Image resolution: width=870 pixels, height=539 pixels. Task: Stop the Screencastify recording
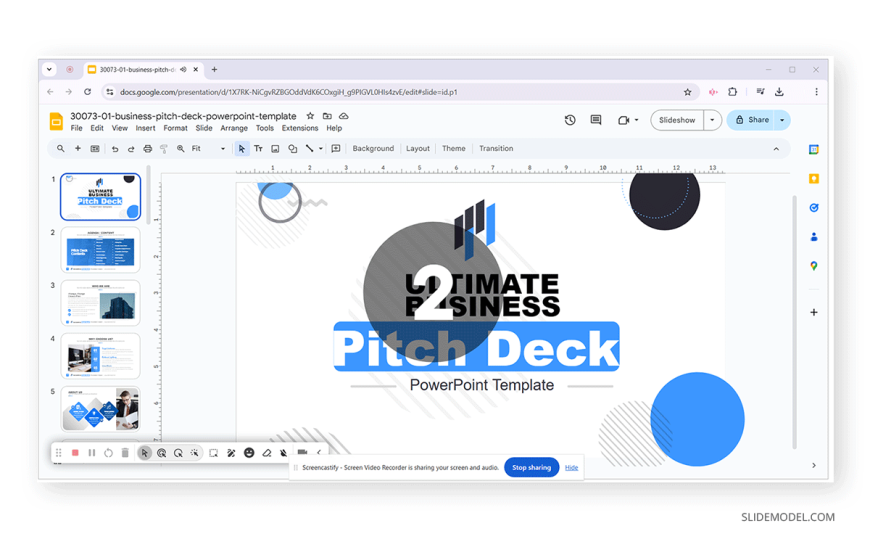(x=75, y=453)
